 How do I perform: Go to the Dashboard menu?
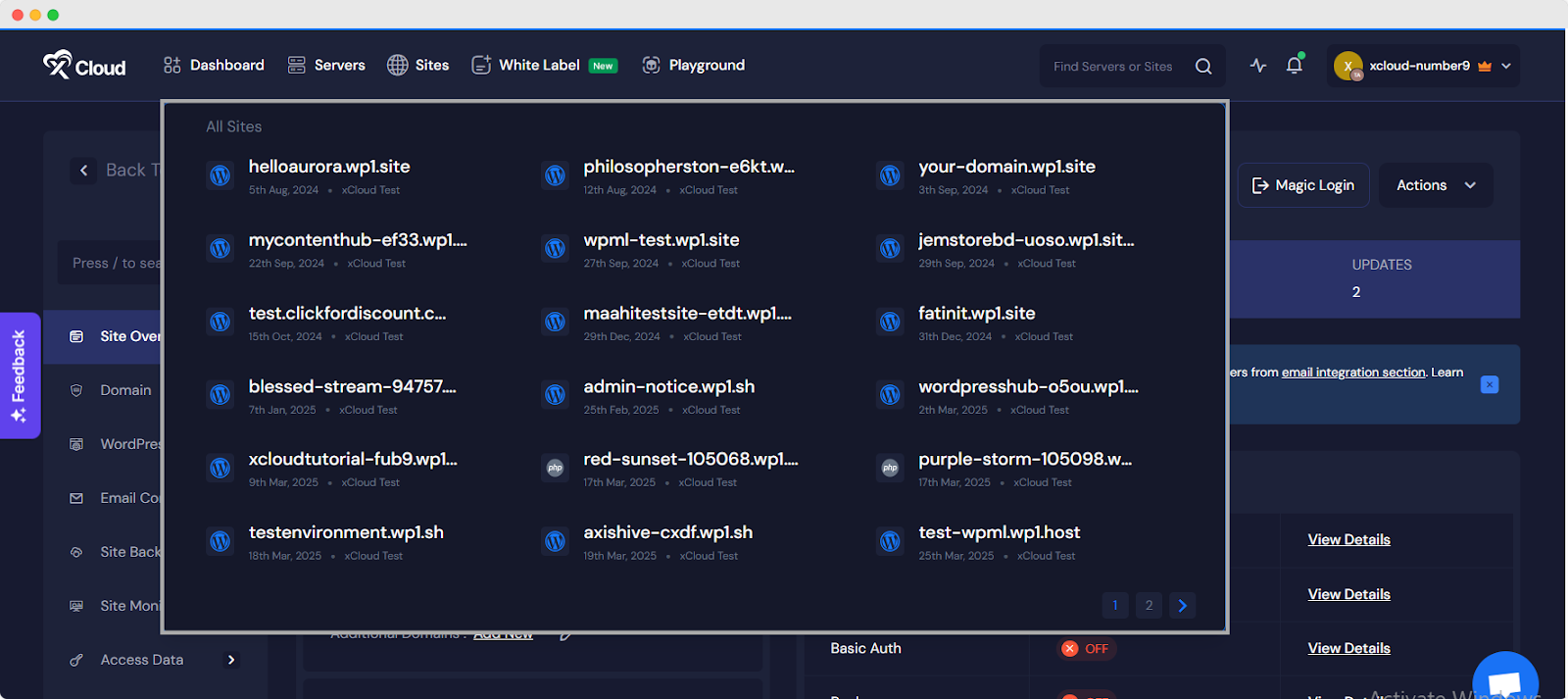(x=214, y=66)
